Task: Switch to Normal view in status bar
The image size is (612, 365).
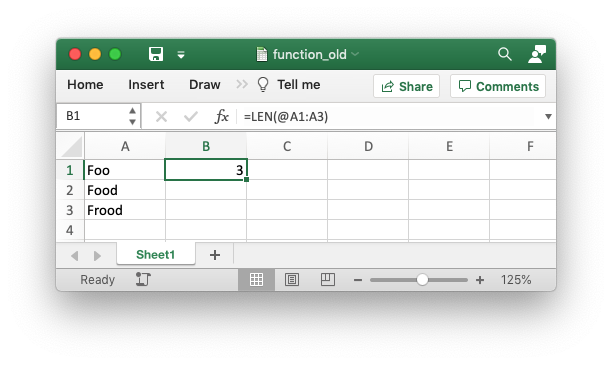Action: coord(256,280)
